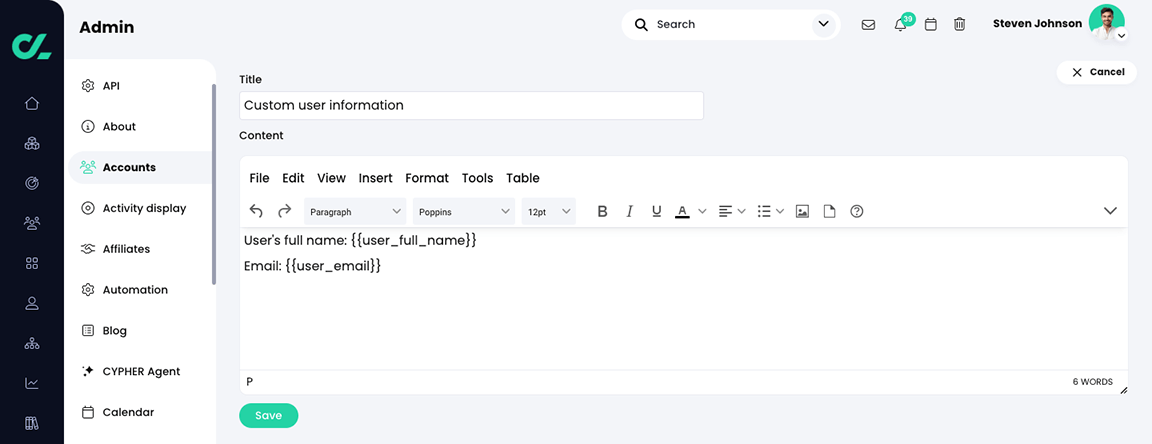Click the bullet list icon
The width and height of the screenshot is (1152, 444).
point(764,212)
